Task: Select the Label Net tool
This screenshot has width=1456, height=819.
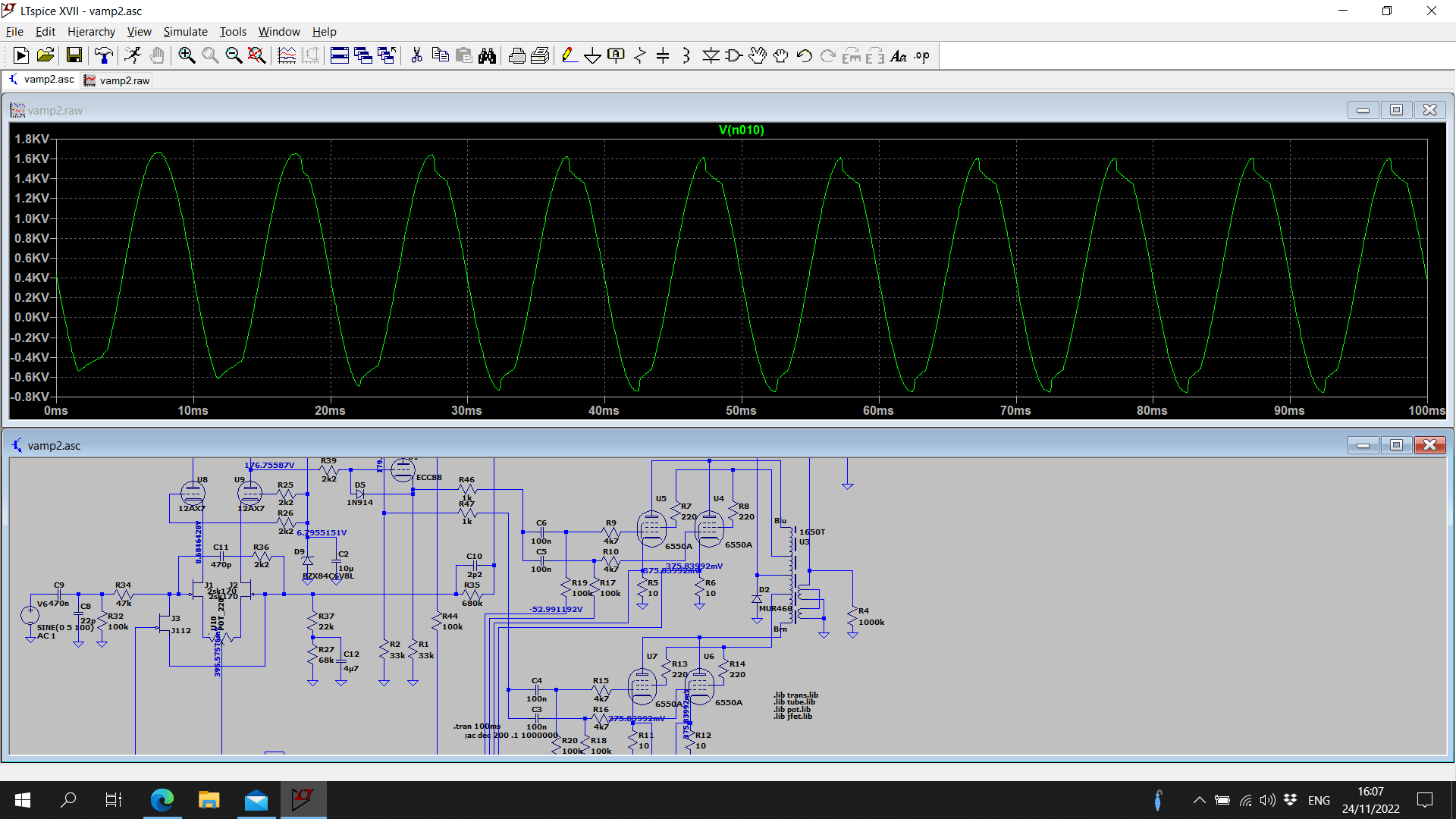Action: tap(617, 55)
